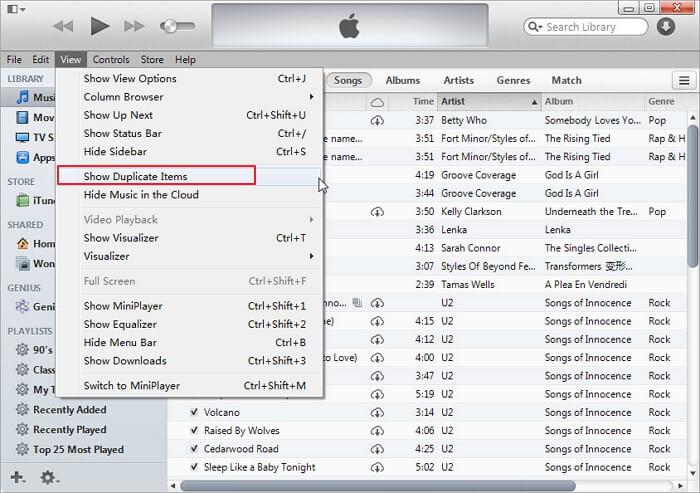
Task: Open the Recently Added playlist
Action: tap(70, 409)
